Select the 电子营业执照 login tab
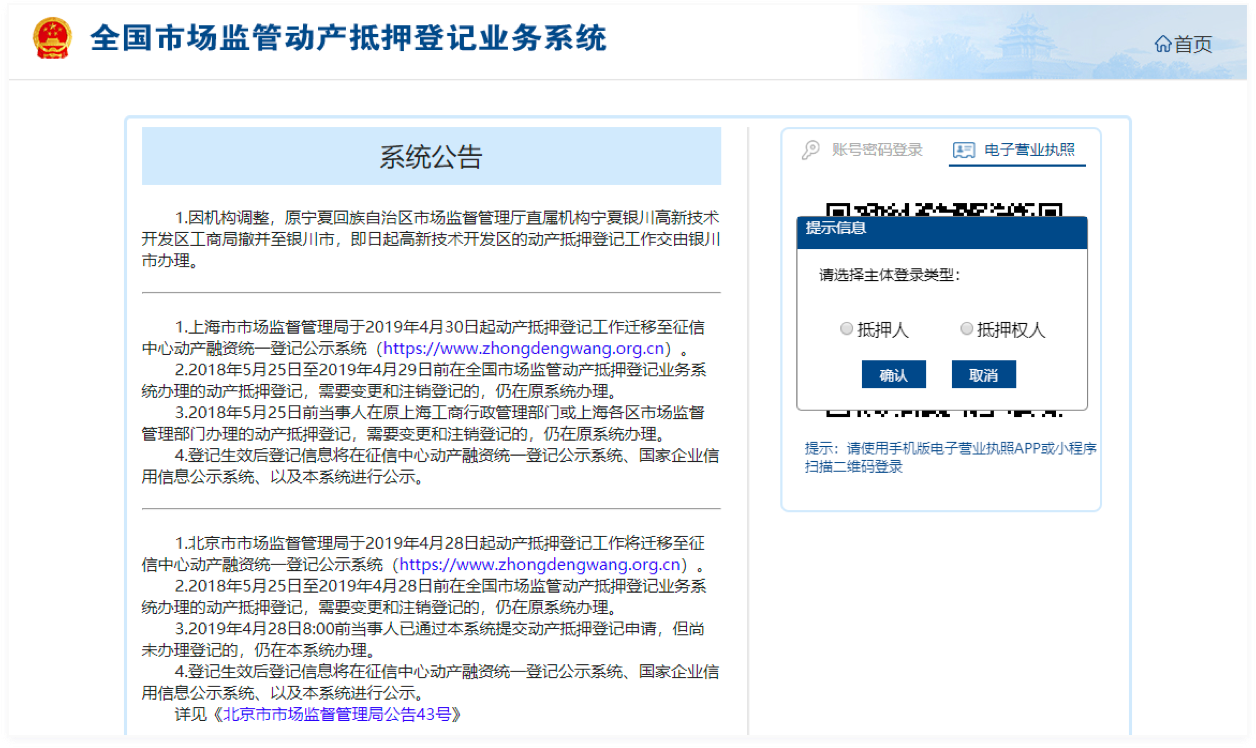Image resolution: width=1256 pixels, height=748 pixels. (x=1029, y=150)
